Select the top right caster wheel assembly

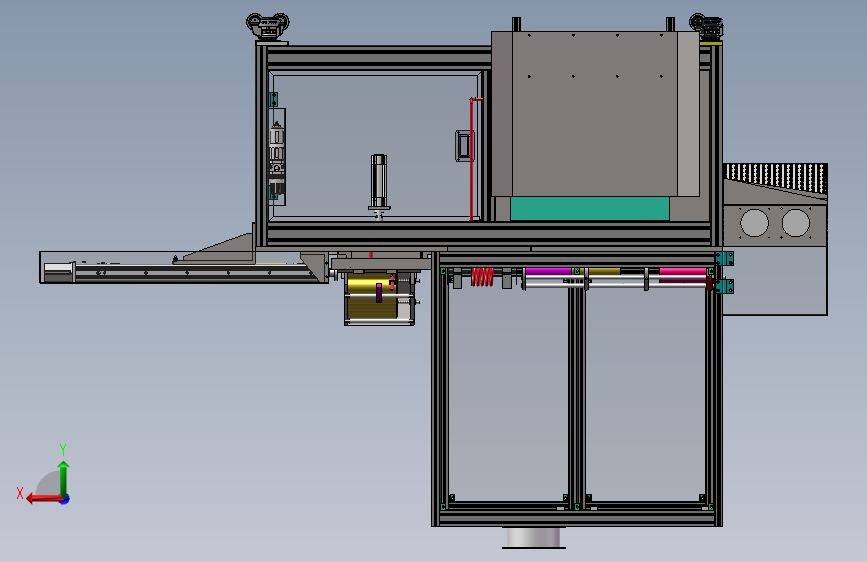706,27
